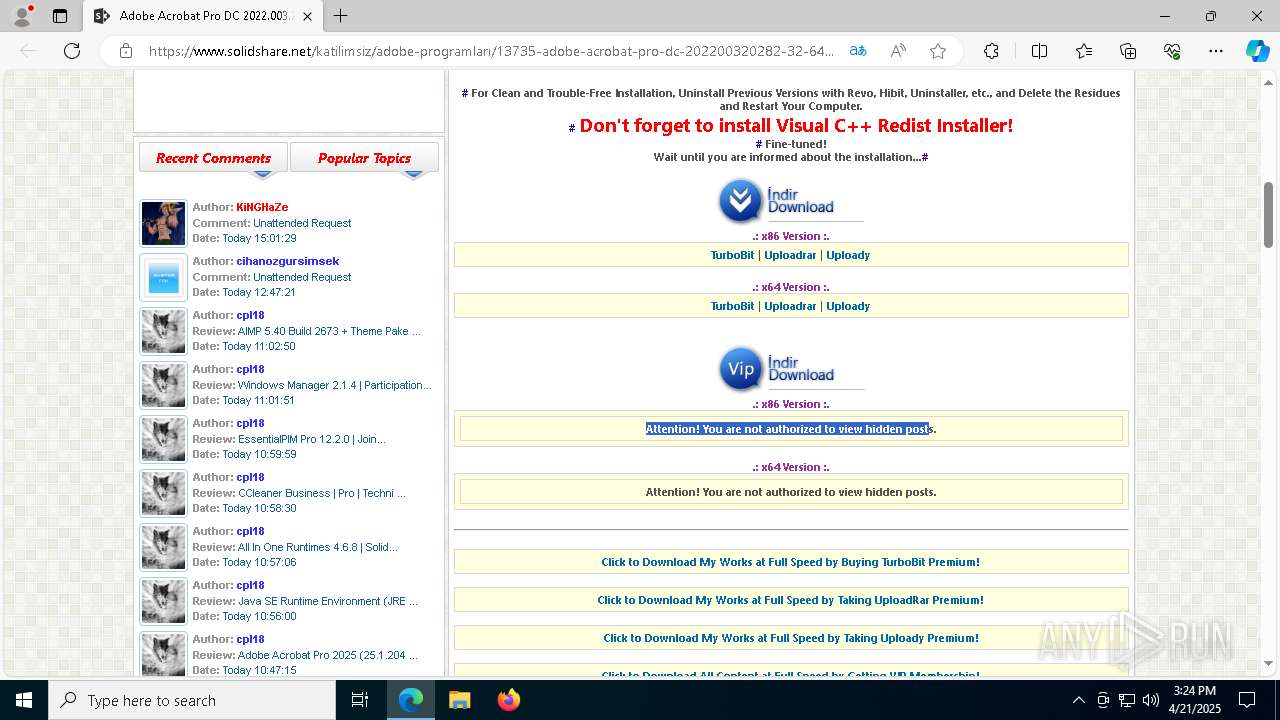Open the network status tray icon
1280x720 pixels.
tap(1127, 700)
